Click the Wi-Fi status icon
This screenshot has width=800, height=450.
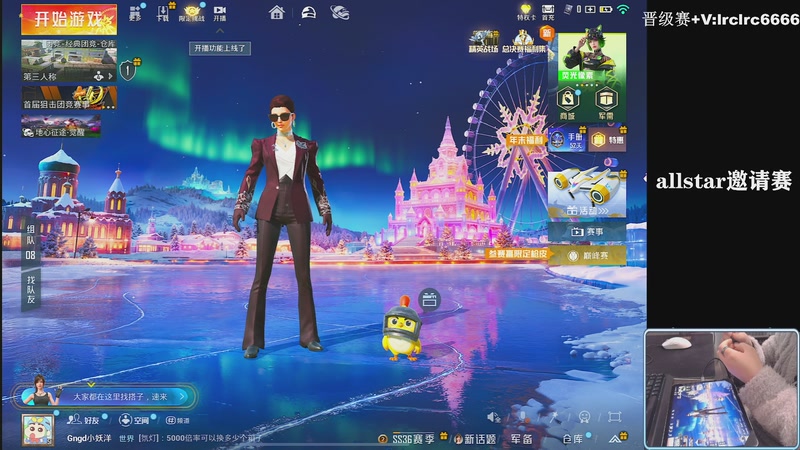(623, 9)
